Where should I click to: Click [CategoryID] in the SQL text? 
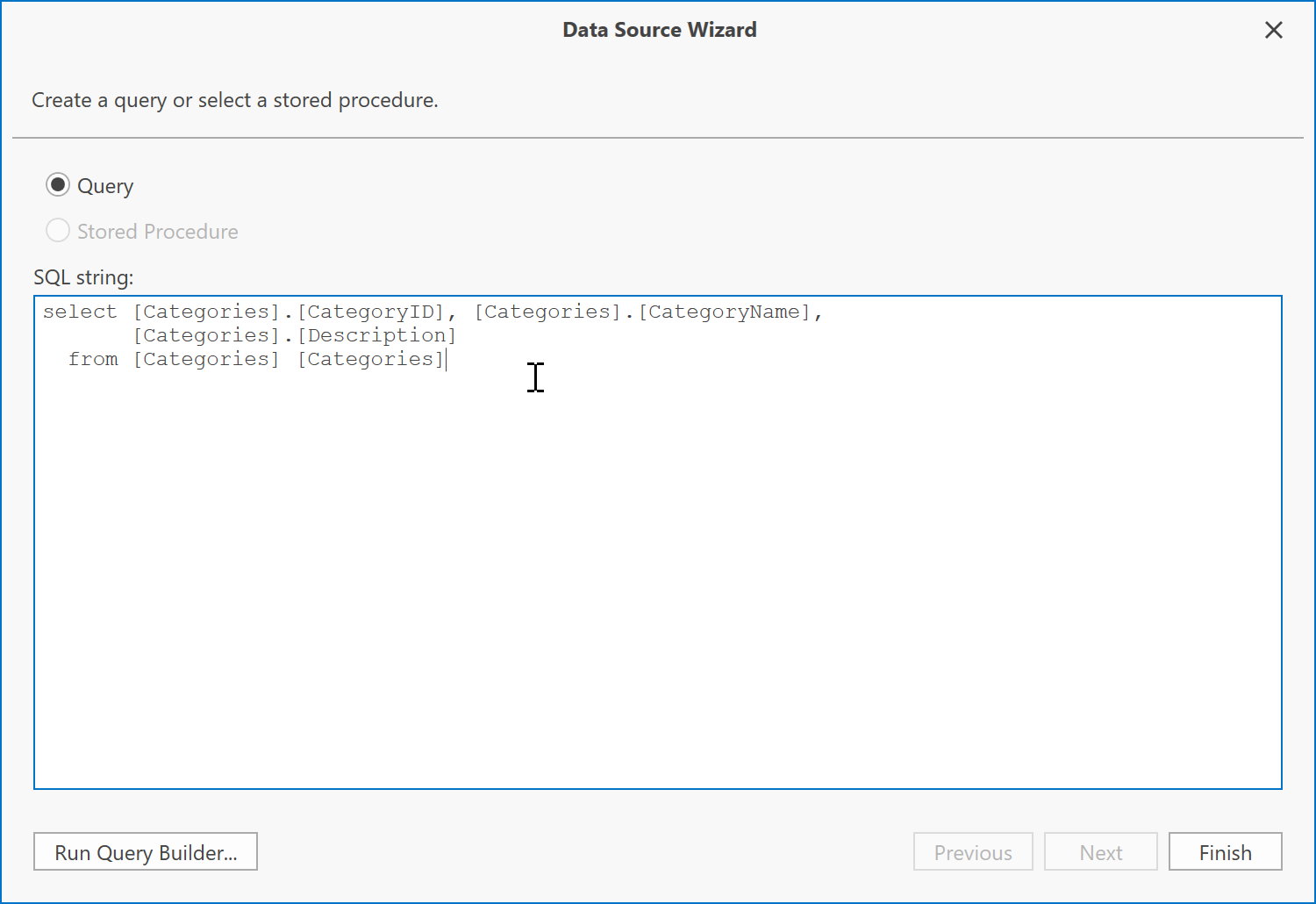click(x=372, y=312)
